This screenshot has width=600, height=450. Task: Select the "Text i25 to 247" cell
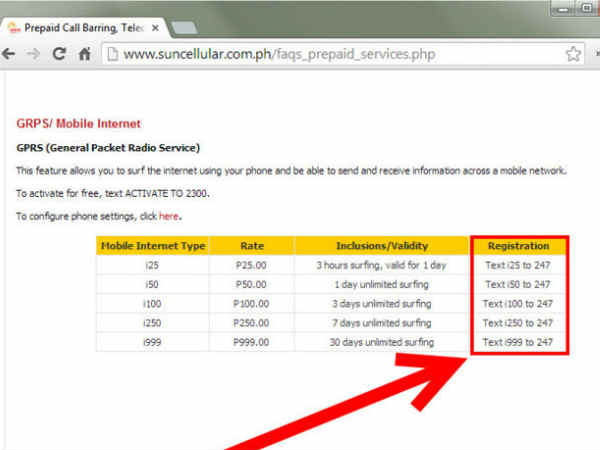click(518, 265)
